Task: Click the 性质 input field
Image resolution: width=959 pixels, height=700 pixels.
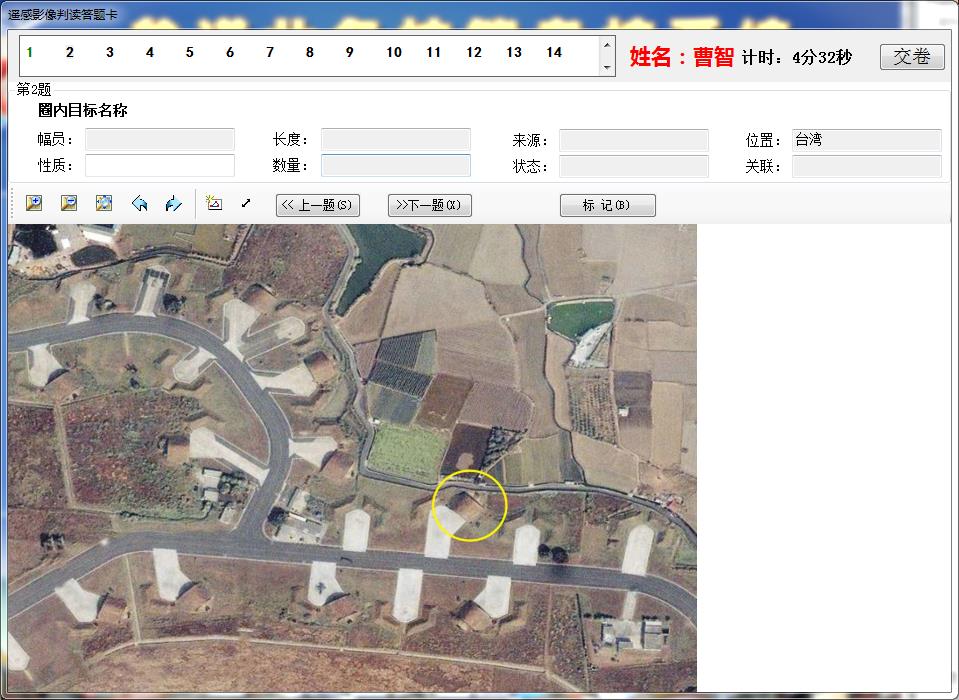Action: tap(160, 166)
